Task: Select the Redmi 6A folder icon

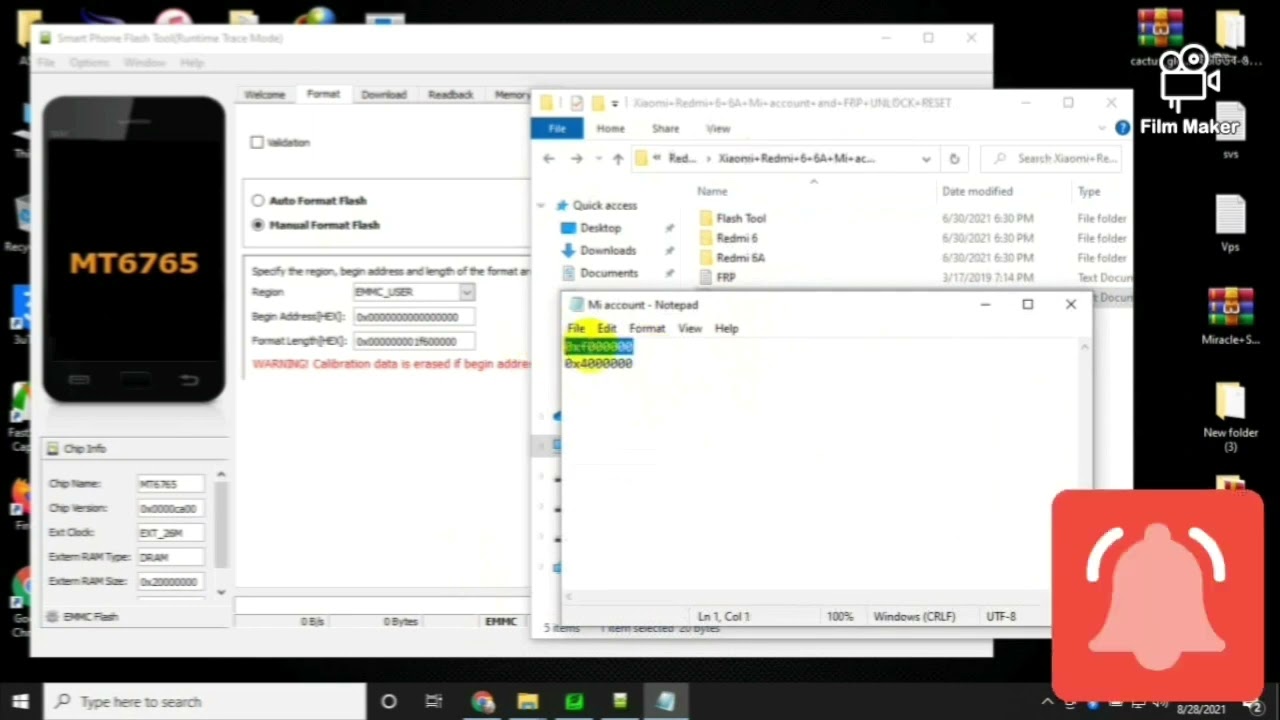Action: 706,257
